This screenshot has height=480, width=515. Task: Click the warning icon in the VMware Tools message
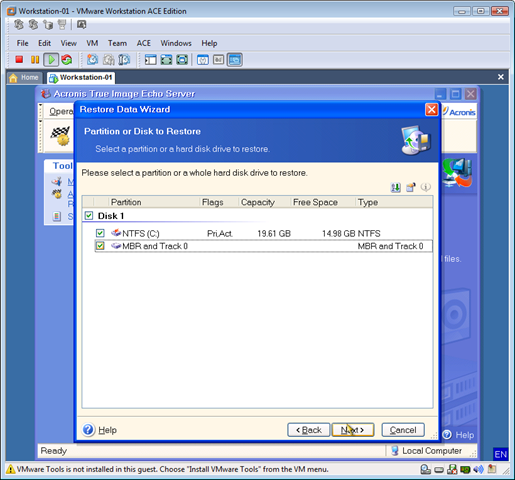[x=10, y=469]
